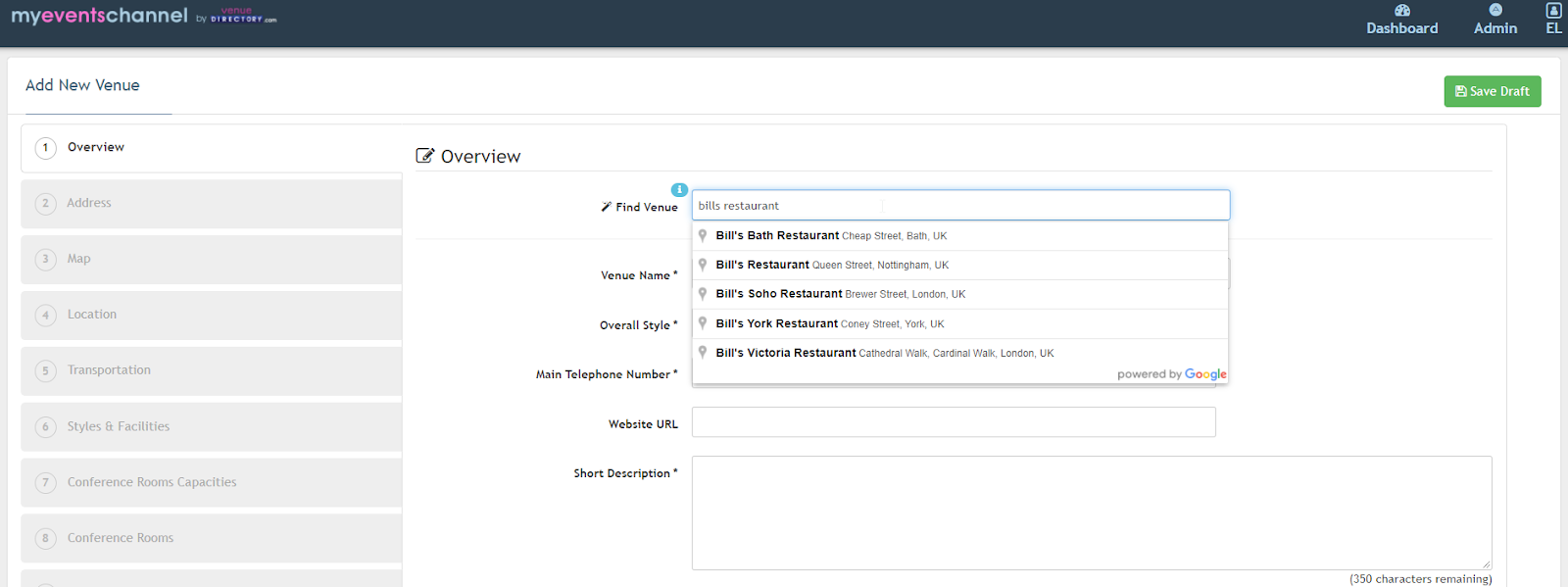This screenshot has width=1568, height=587.
Task: Click the Short Description text area
Action: click(x=1092, y=513)
